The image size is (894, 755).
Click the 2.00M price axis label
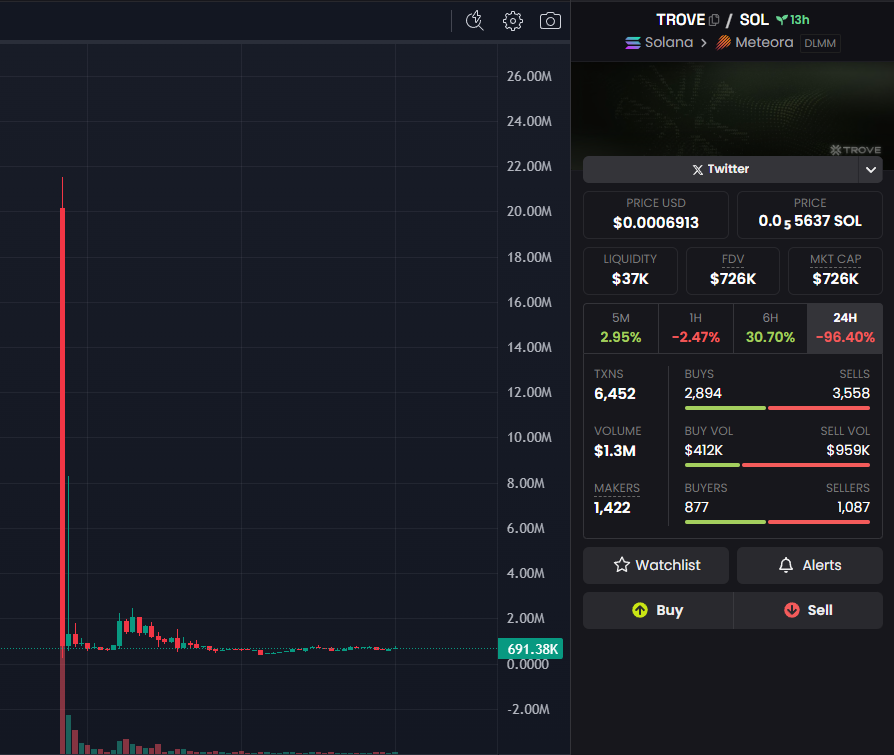pos(526,618)
